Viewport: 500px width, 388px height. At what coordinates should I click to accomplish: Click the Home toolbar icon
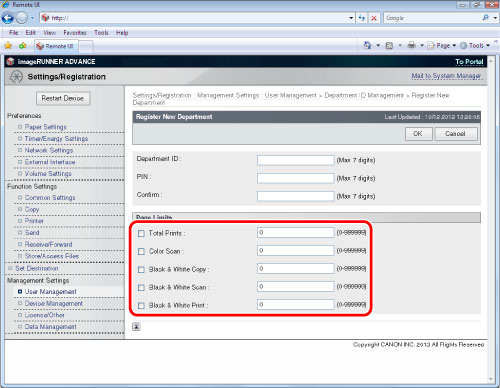(368, 45)
